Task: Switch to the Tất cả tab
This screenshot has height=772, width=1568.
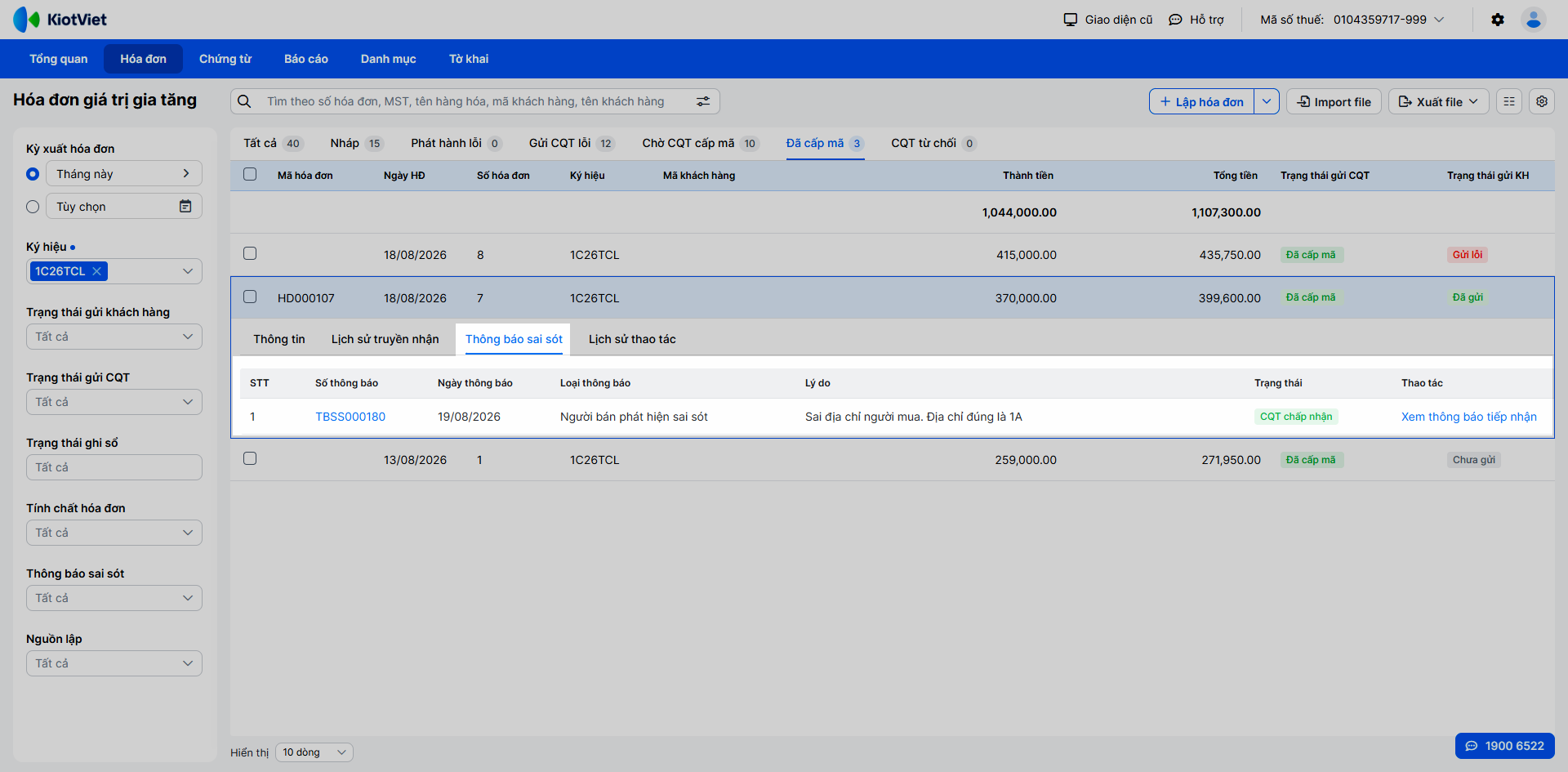Action: click(x=273, y=143)
